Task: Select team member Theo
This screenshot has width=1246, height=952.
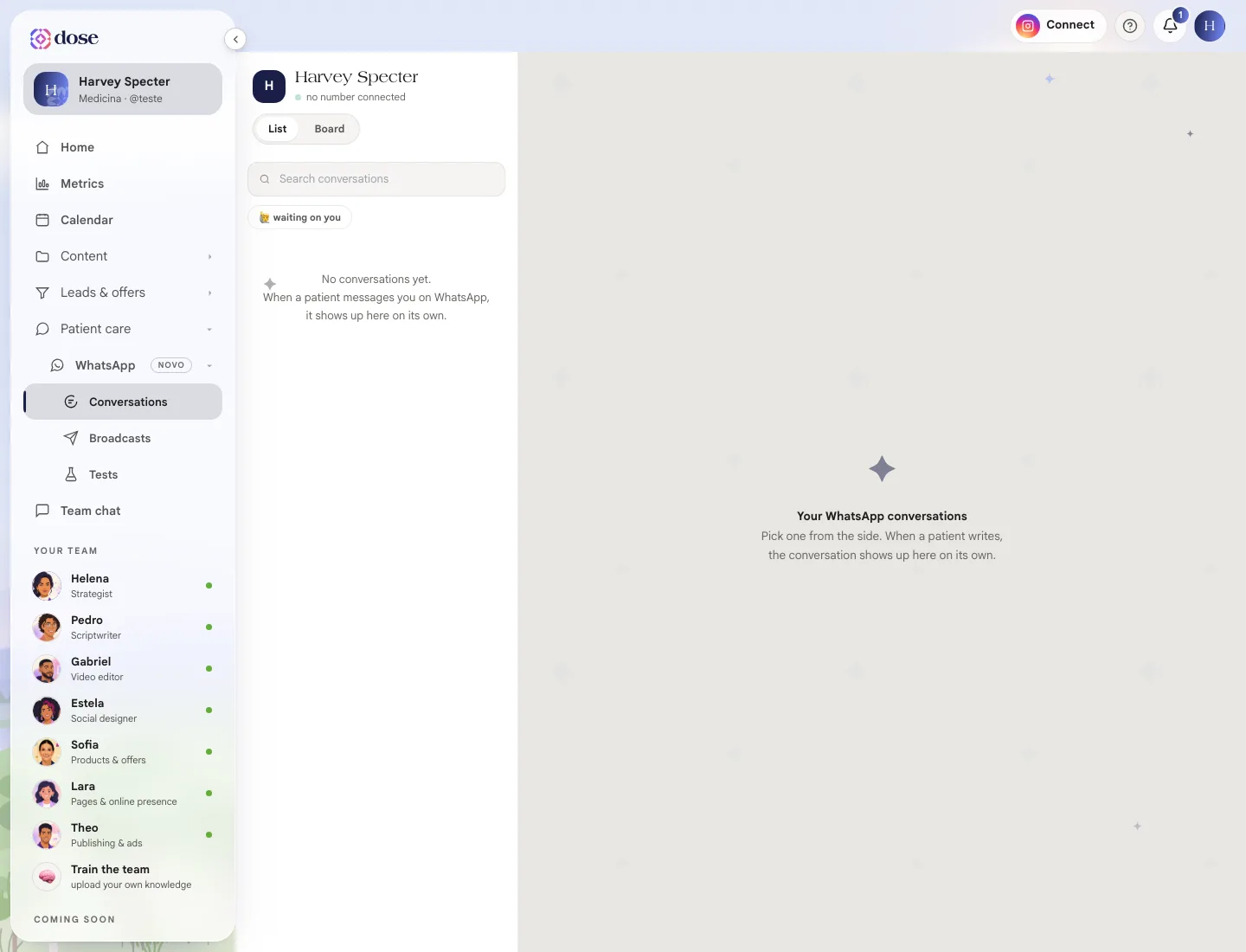Action: click(123, 835)
